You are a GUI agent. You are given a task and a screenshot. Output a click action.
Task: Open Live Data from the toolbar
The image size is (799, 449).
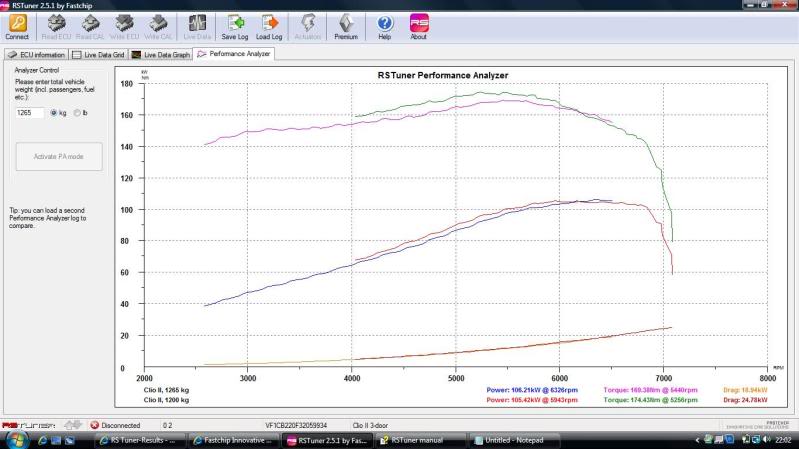pos(199,25)
